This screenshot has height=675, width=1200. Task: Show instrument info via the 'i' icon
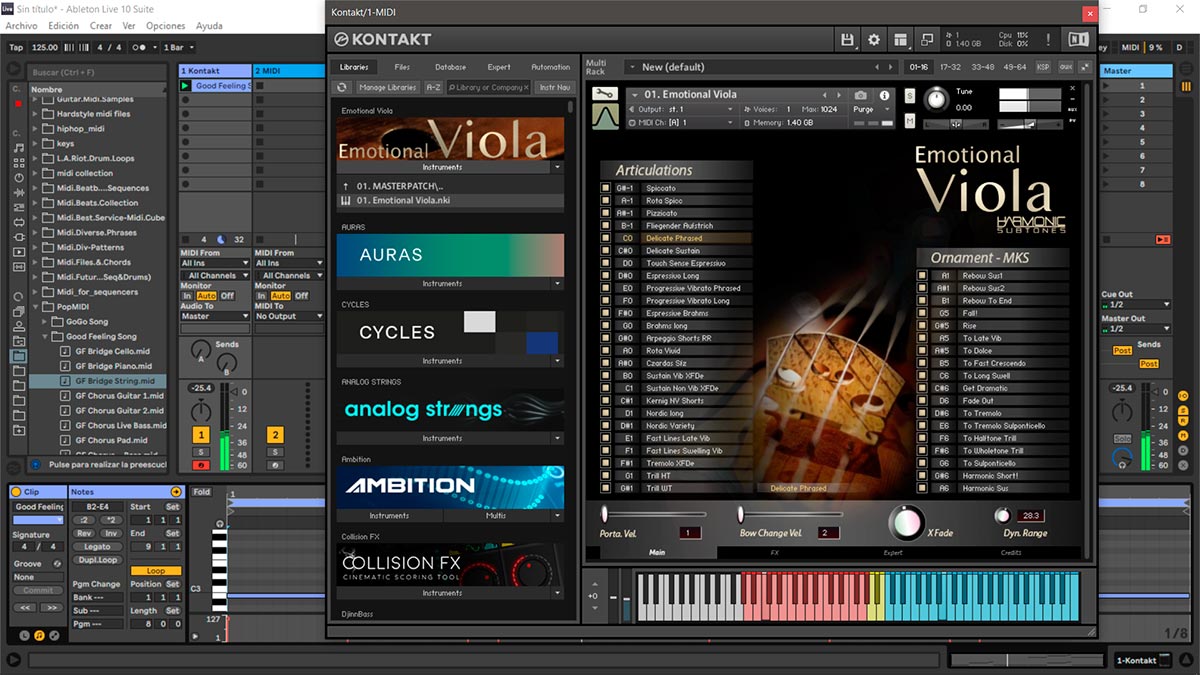coord(884,95)
